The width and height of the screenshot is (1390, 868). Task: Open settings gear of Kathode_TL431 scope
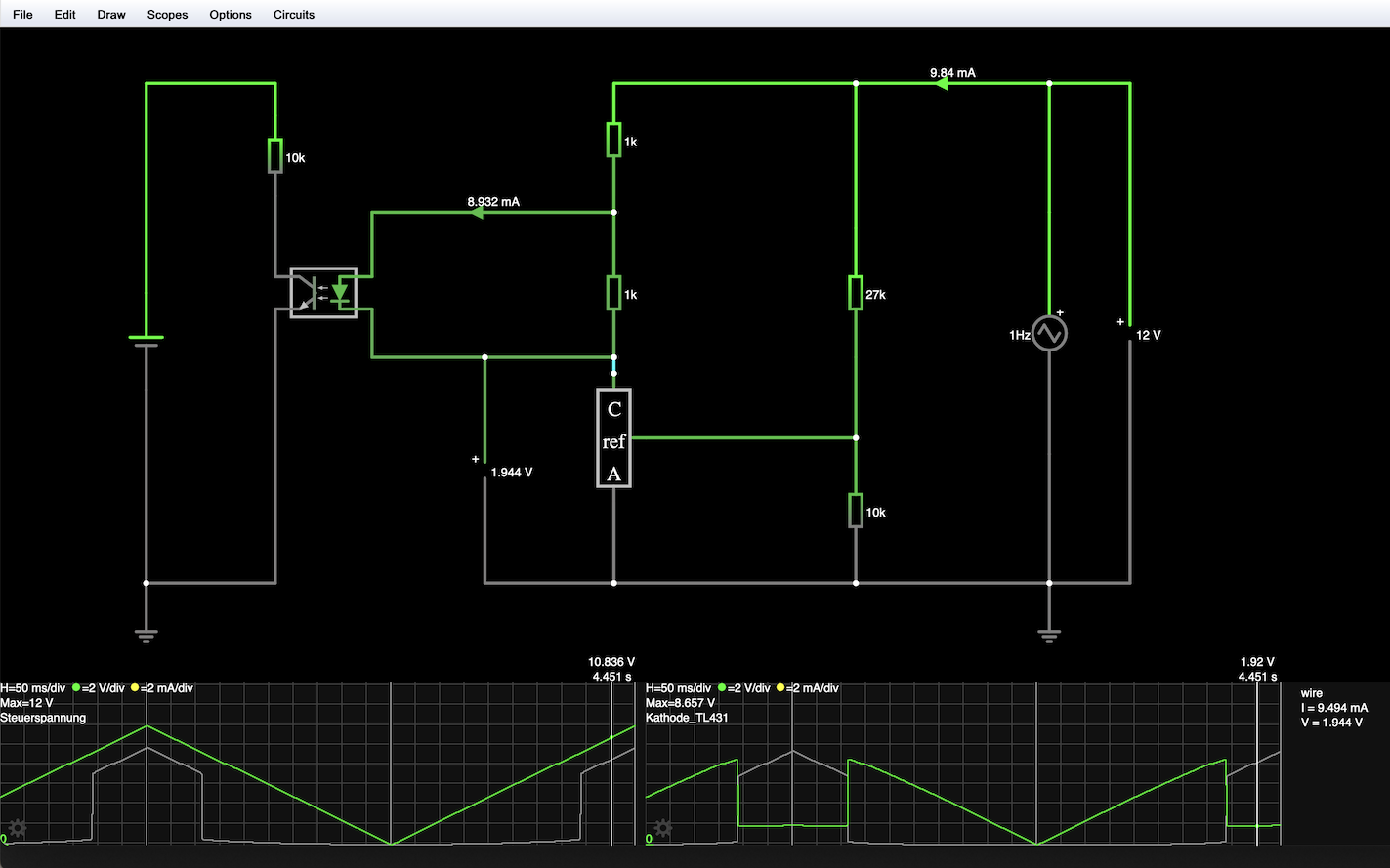[663, 829]
